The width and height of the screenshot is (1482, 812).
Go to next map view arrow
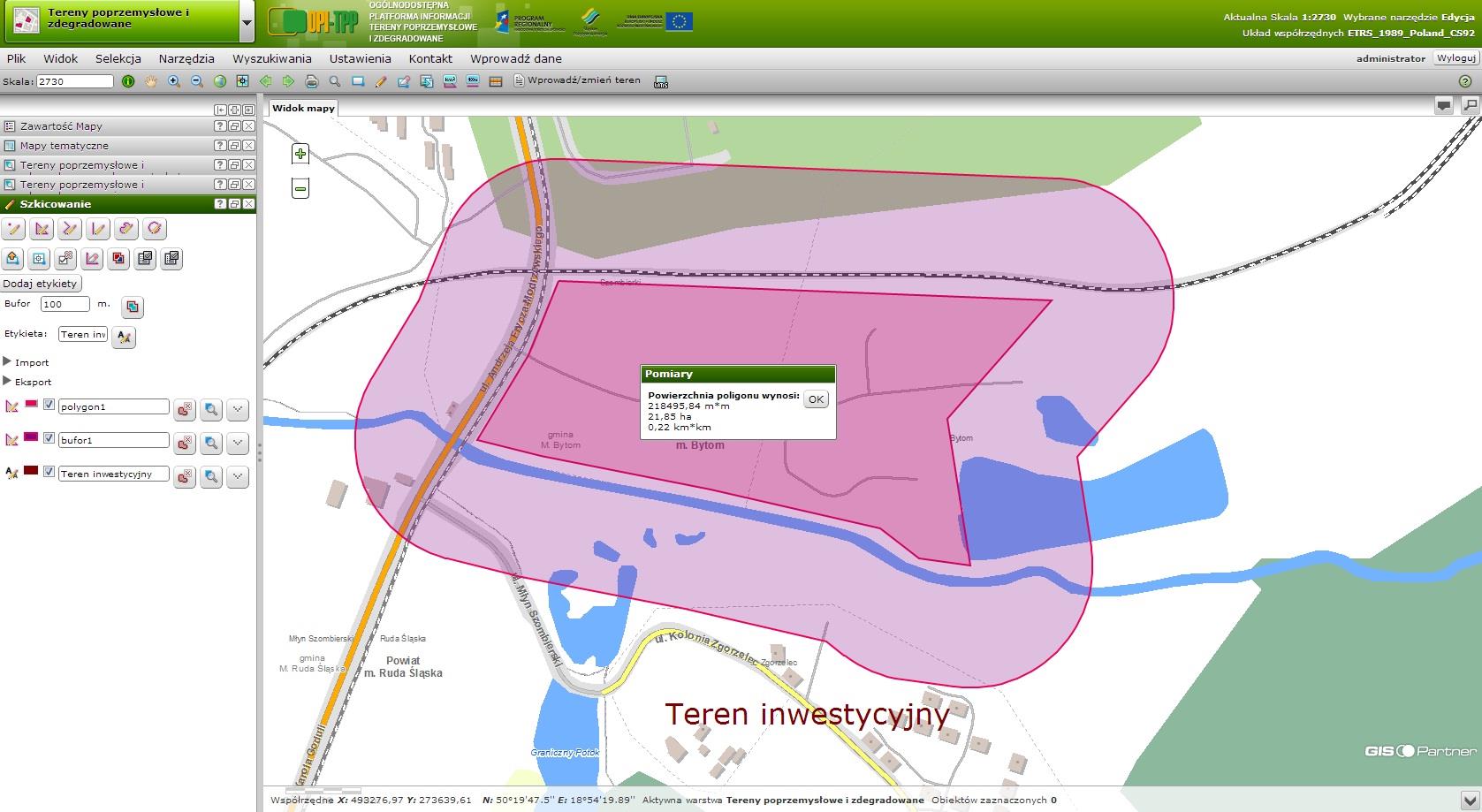pyautogui.click(x=288, y=81)
